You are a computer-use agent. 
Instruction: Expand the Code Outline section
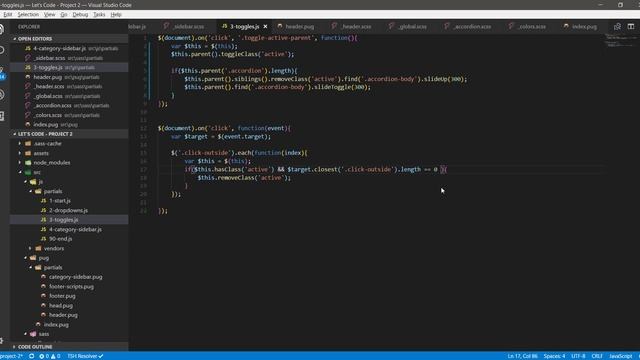tap(69, 347)
